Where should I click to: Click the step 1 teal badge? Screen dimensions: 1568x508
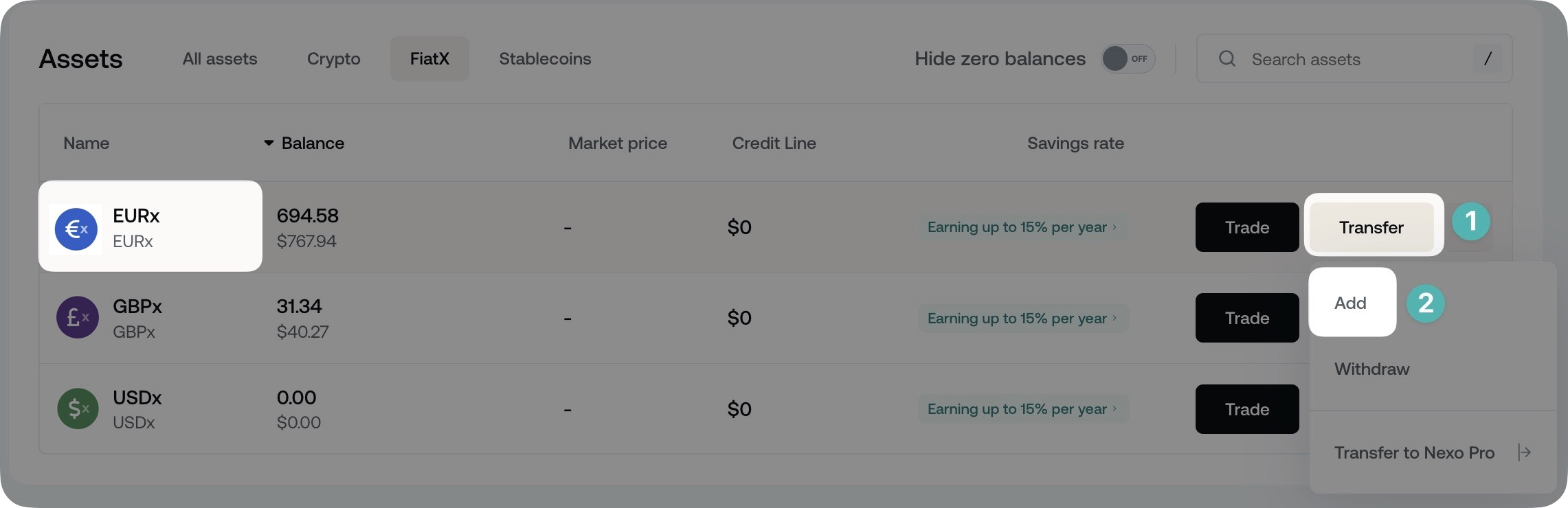1472,221
